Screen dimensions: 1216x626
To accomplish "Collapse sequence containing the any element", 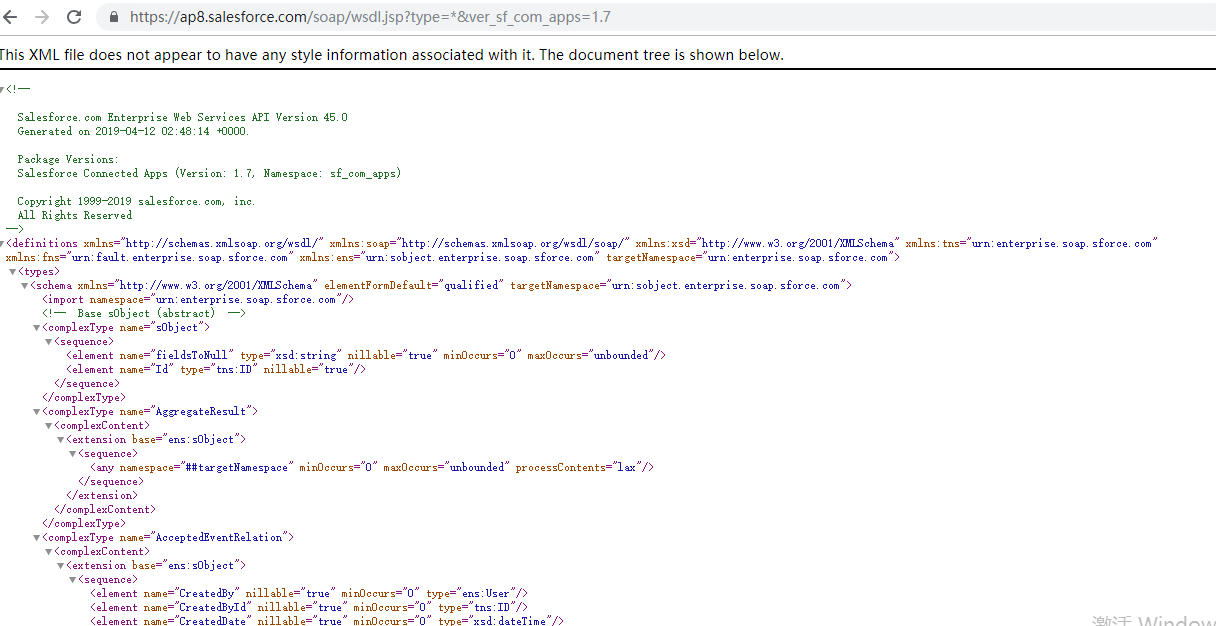I will click(x=72, y=453).
